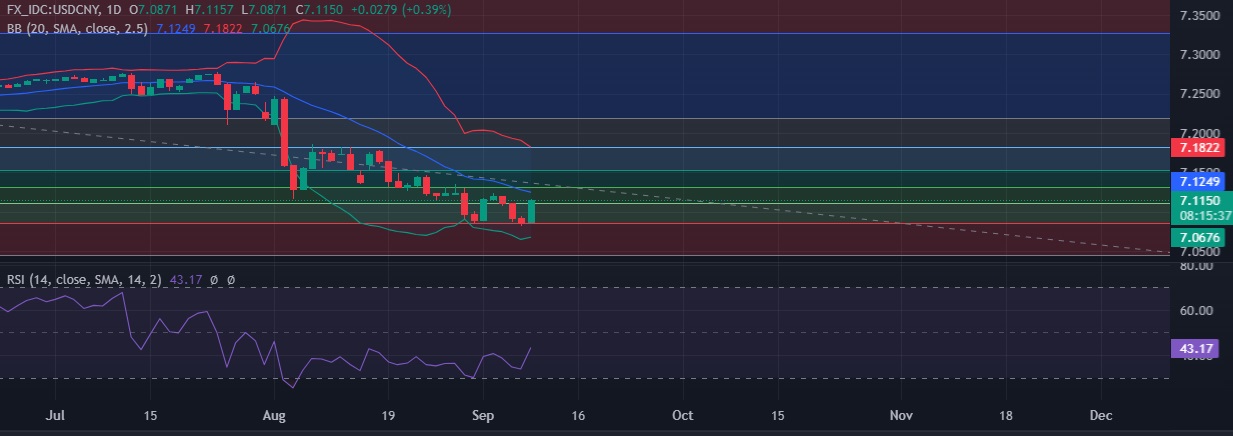
Task: Click the blue 7.1249 BB basis value in legend
Action: [x=175, y=28]
